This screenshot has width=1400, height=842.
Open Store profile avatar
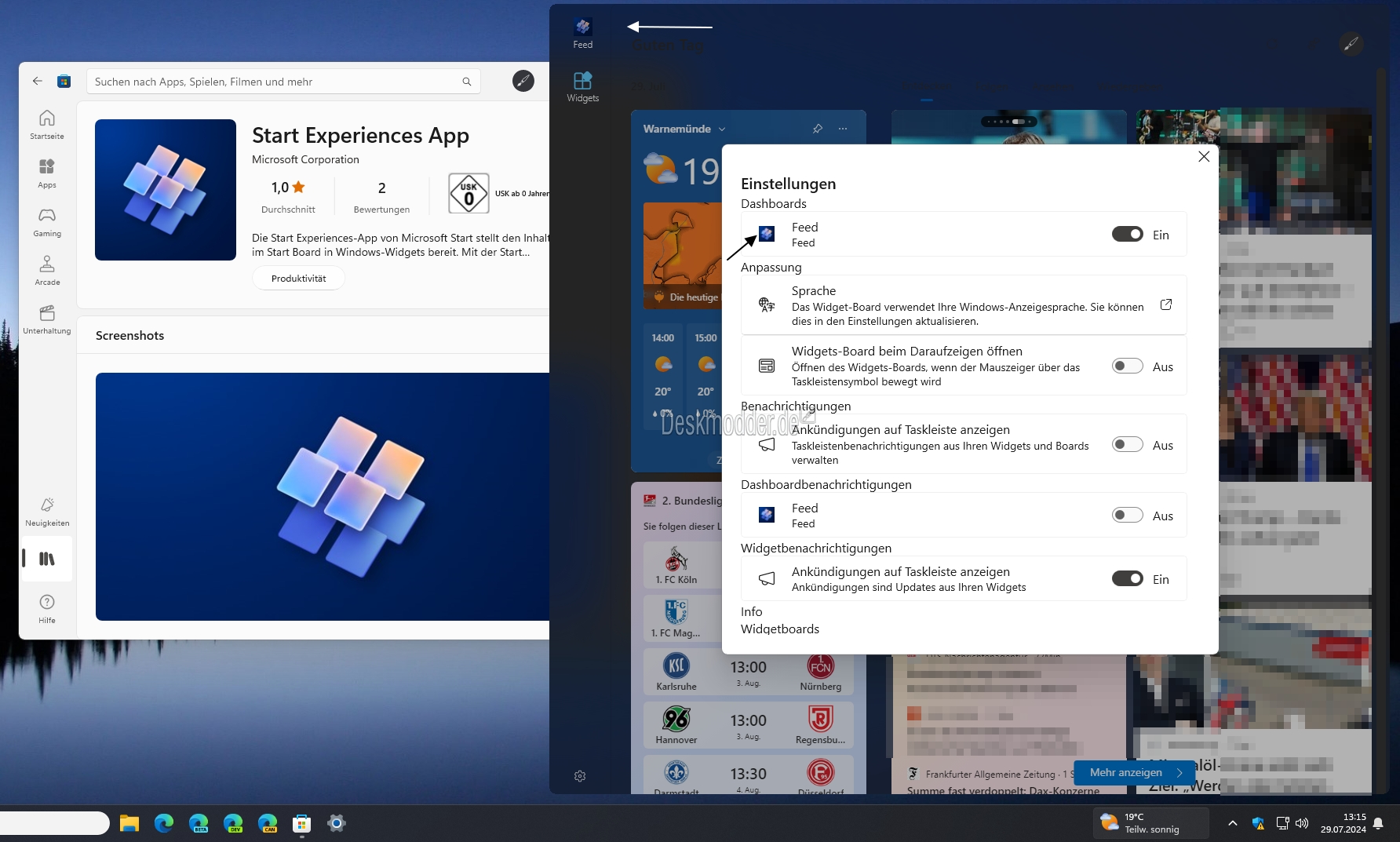pos(523,81)
